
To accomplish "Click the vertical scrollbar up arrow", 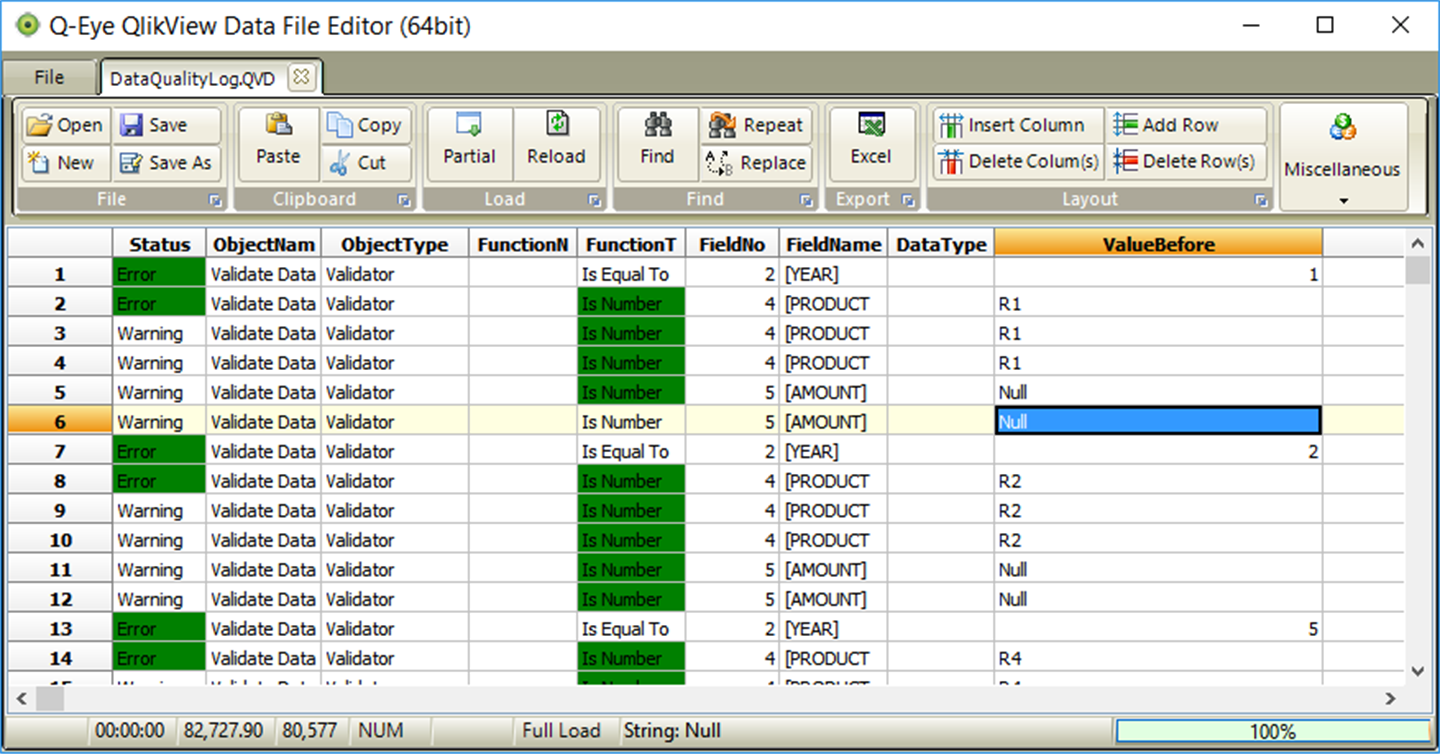I will [1416, 243].
